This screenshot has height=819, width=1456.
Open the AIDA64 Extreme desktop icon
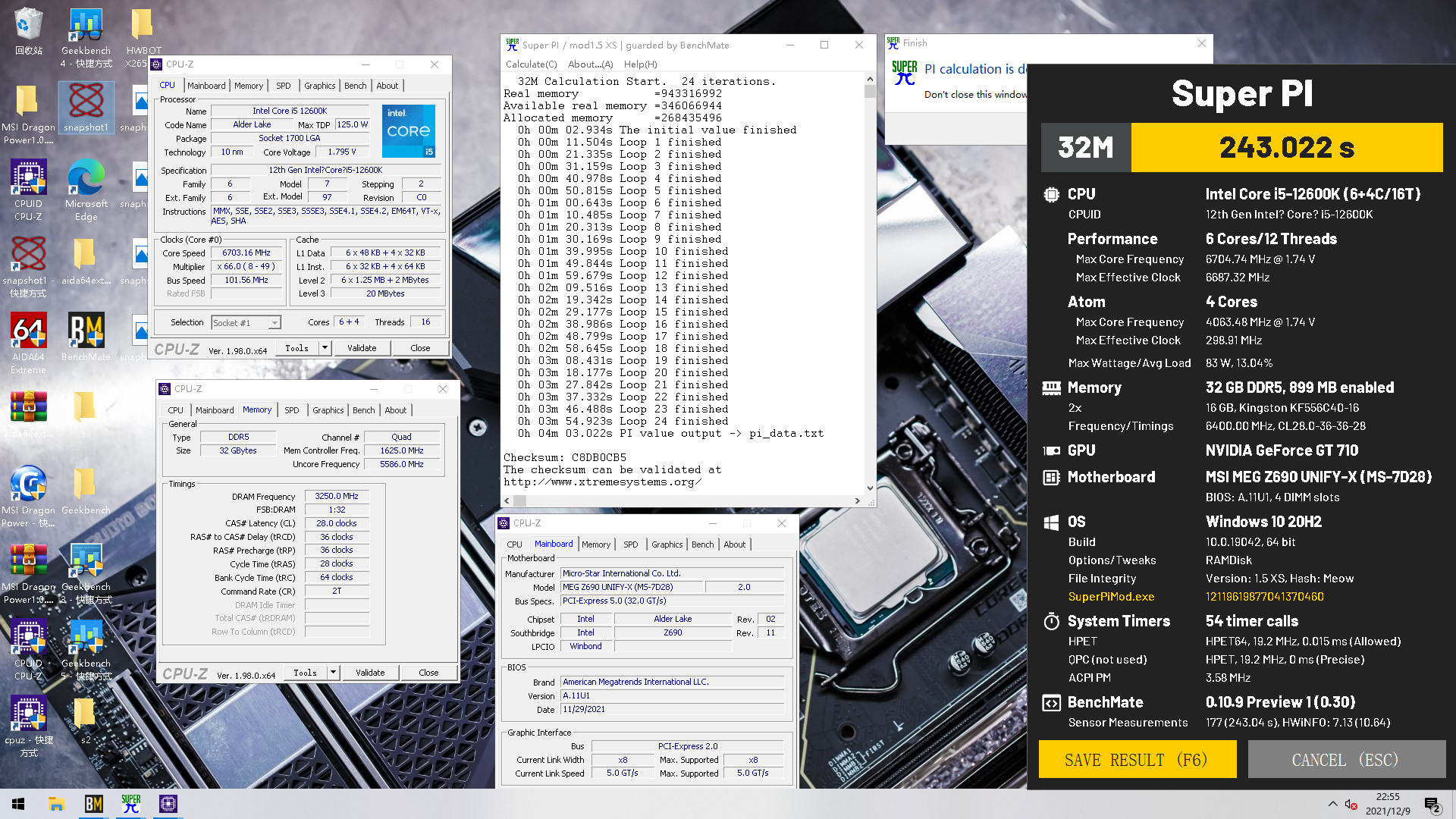click(28, 343)
